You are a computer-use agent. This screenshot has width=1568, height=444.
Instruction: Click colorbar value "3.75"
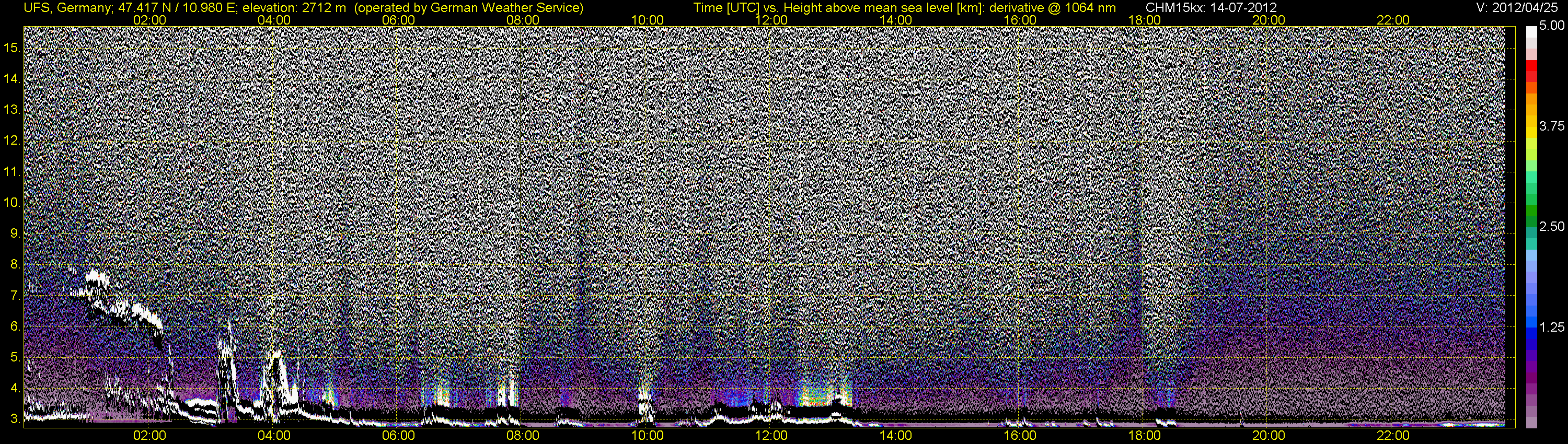(1552, 126)
